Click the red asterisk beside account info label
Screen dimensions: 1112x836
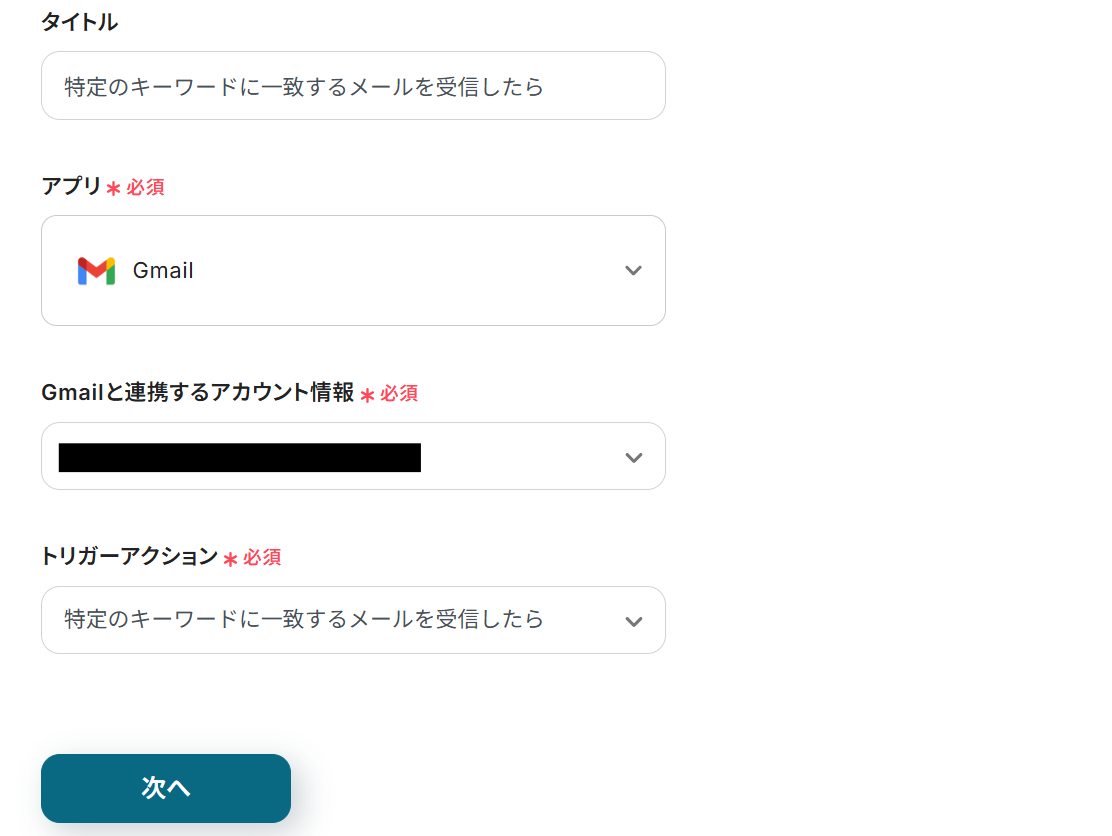(367, 395)
